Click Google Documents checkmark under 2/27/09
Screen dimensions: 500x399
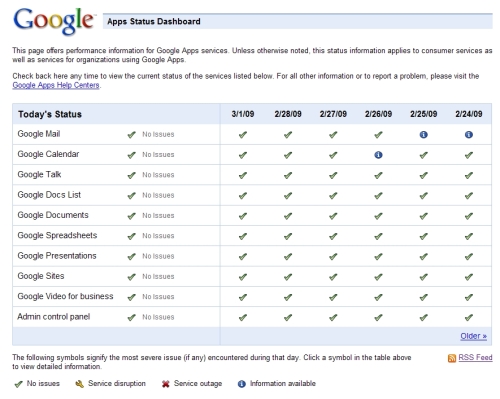click(x=333, y=216)
